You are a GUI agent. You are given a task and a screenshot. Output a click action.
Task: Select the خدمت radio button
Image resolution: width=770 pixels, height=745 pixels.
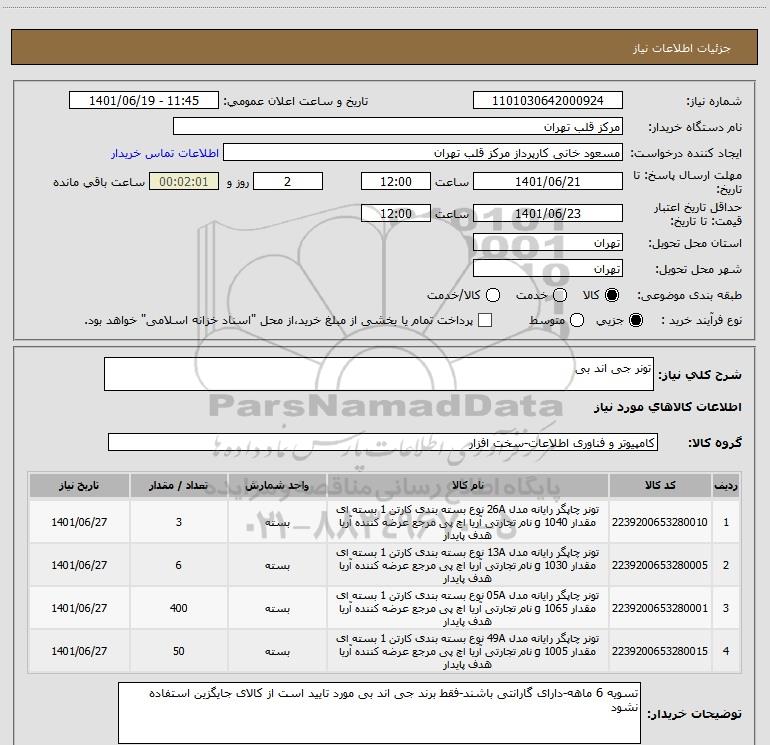pyautogui.click(x=560, y=295)
